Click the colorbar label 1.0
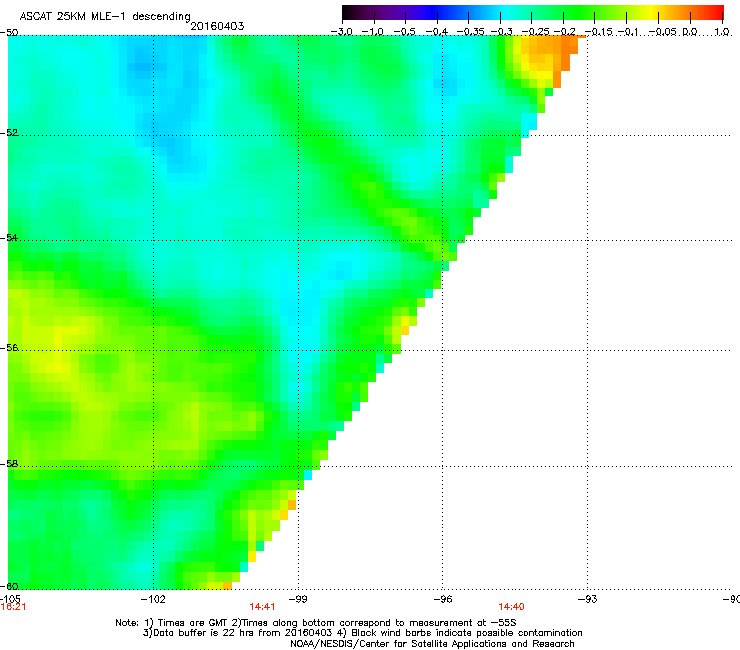 [x=722, y=32]
